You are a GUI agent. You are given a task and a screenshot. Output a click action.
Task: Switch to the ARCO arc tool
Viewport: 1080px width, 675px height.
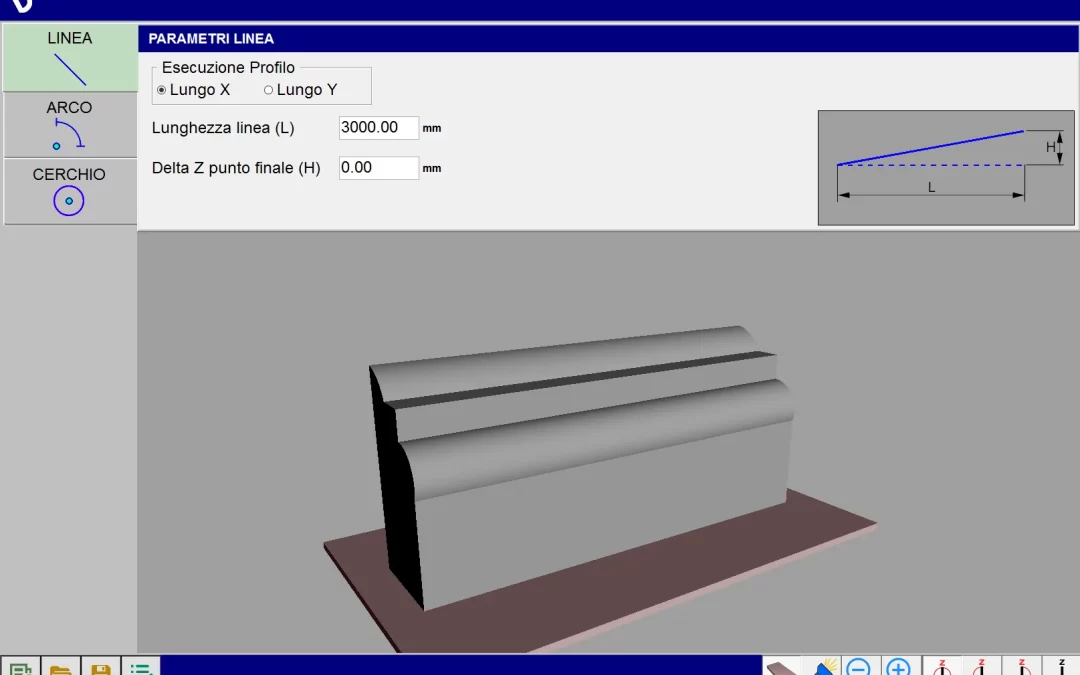69,125
